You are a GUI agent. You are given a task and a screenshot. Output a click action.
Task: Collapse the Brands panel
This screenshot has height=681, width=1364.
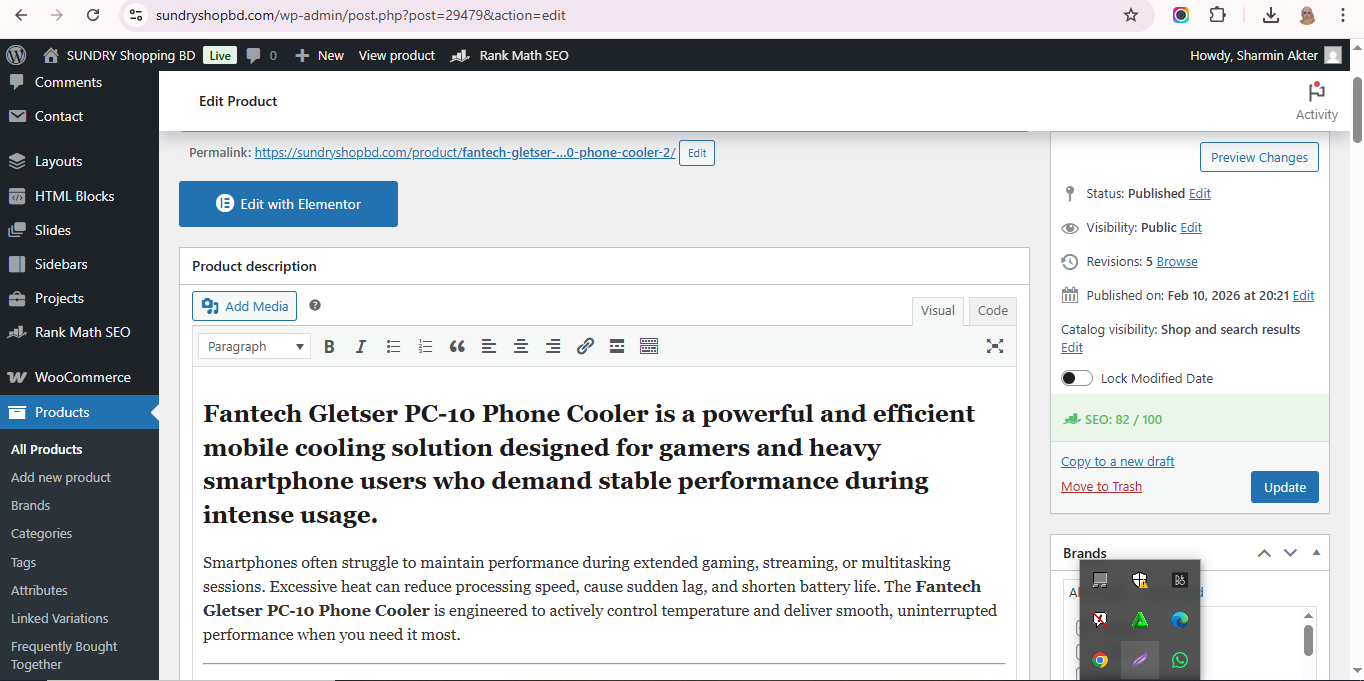click(x=1316, y=553)
